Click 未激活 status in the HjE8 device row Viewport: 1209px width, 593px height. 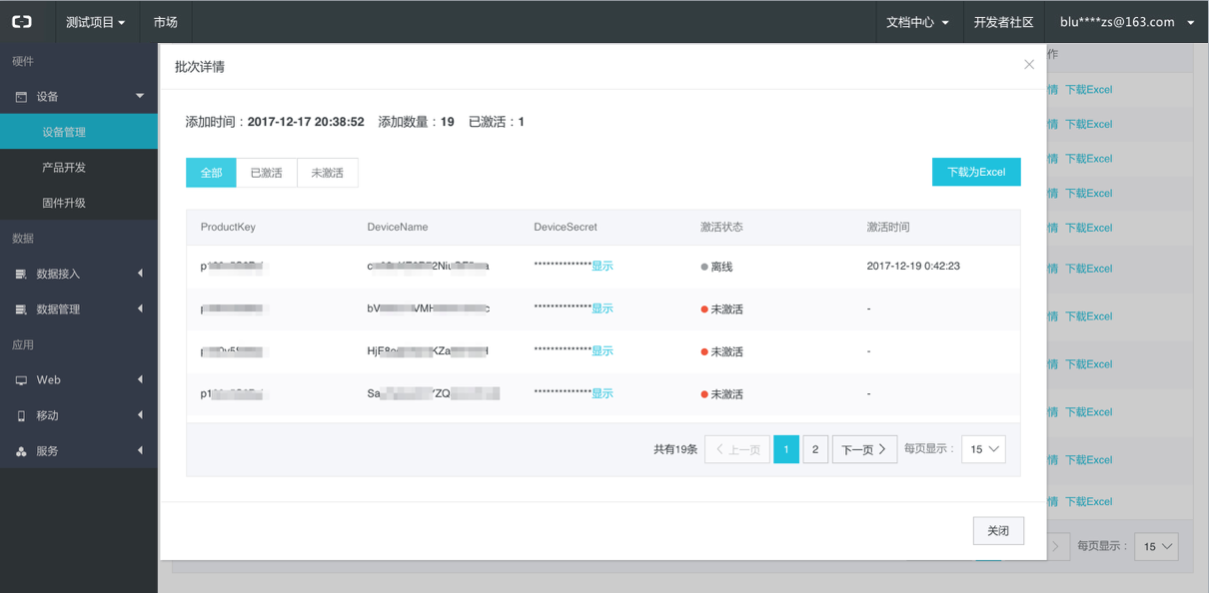point(722,352)
